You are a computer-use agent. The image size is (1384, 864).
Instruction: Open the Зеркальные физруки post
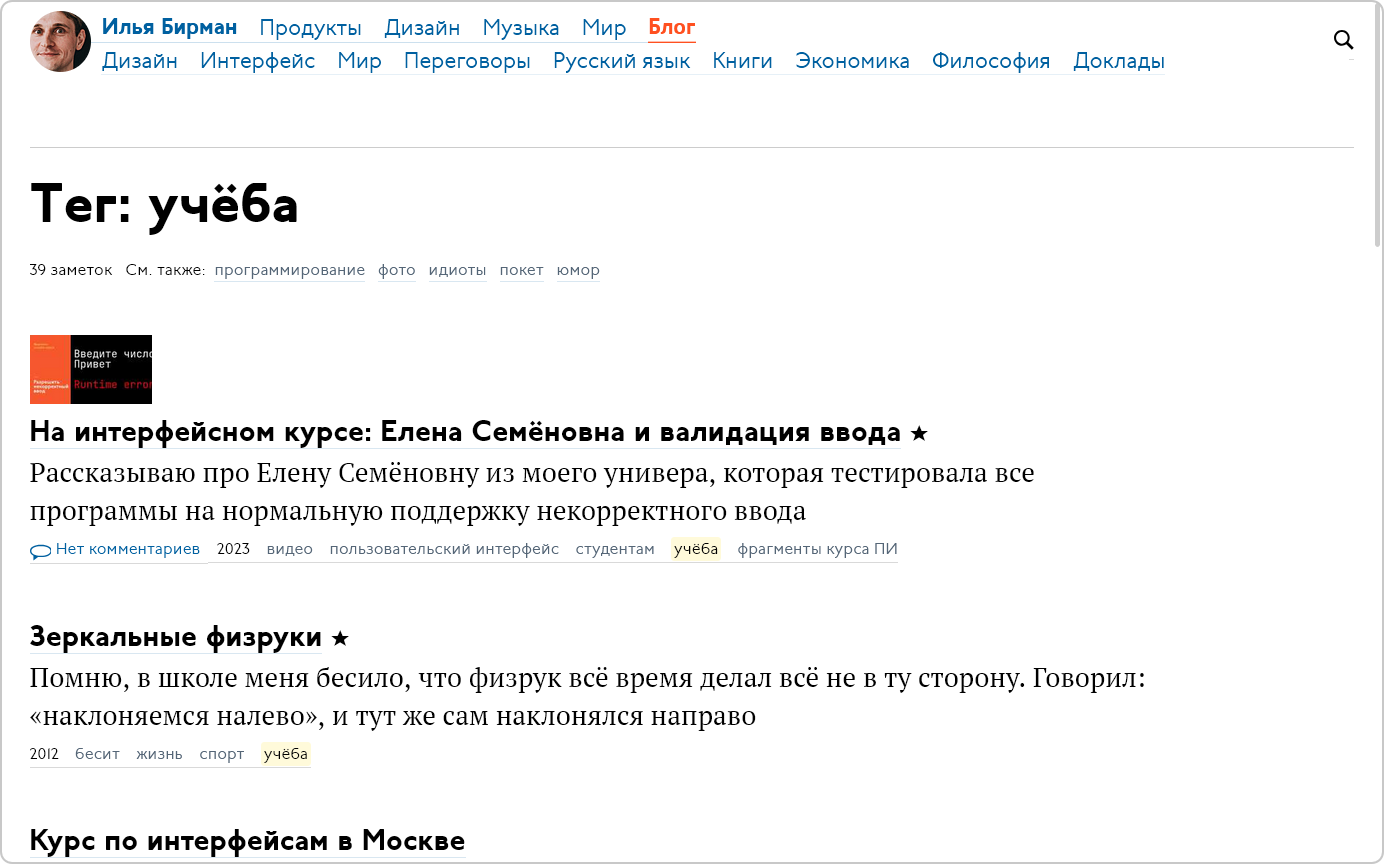(176, 637)
